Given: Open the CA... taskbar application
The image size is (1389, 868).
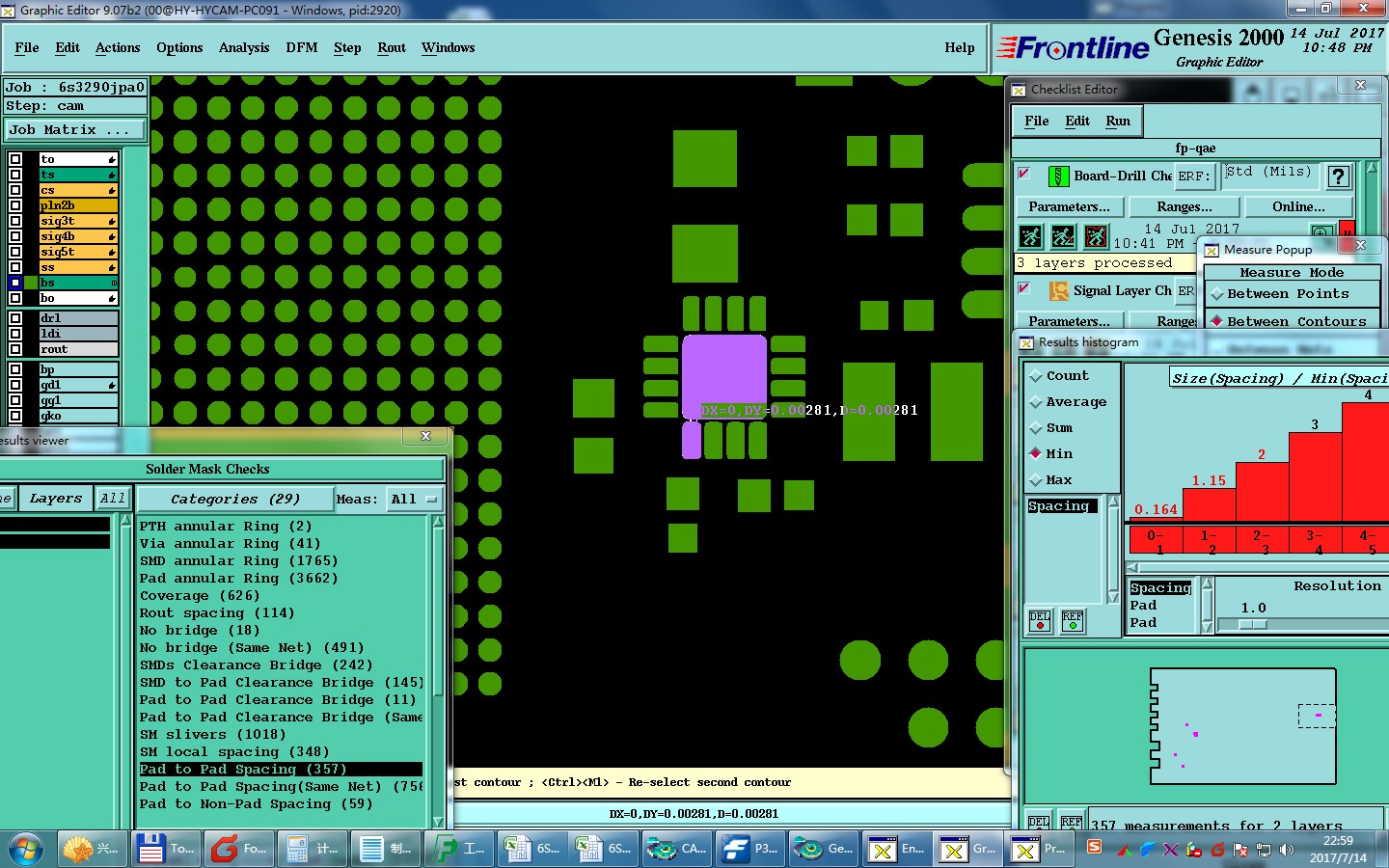Looking at the screenshot, I should tap(676, 849).
